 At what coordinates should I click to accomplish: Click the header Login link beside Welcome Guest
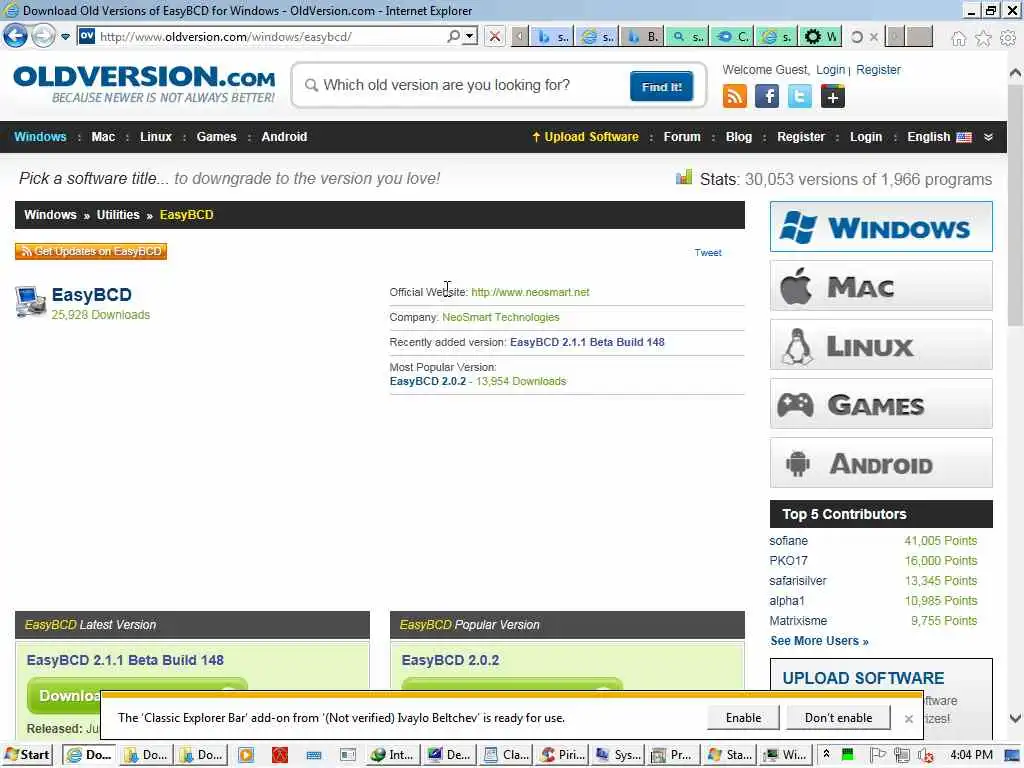(x=830, y=70)
